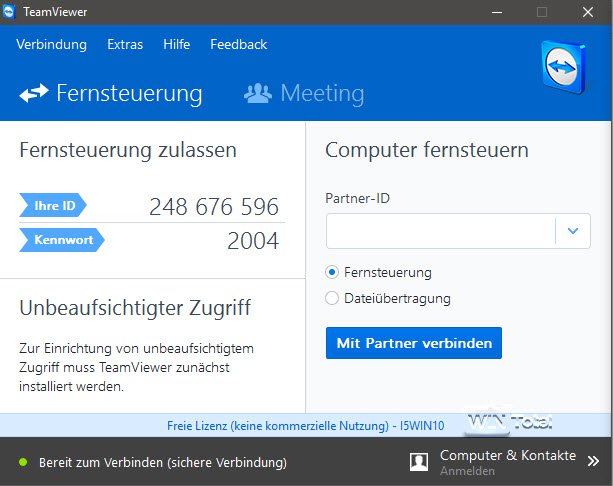Click the Meeting people icon
Screen dimensions: 613x486
click(x=258, y=94)
